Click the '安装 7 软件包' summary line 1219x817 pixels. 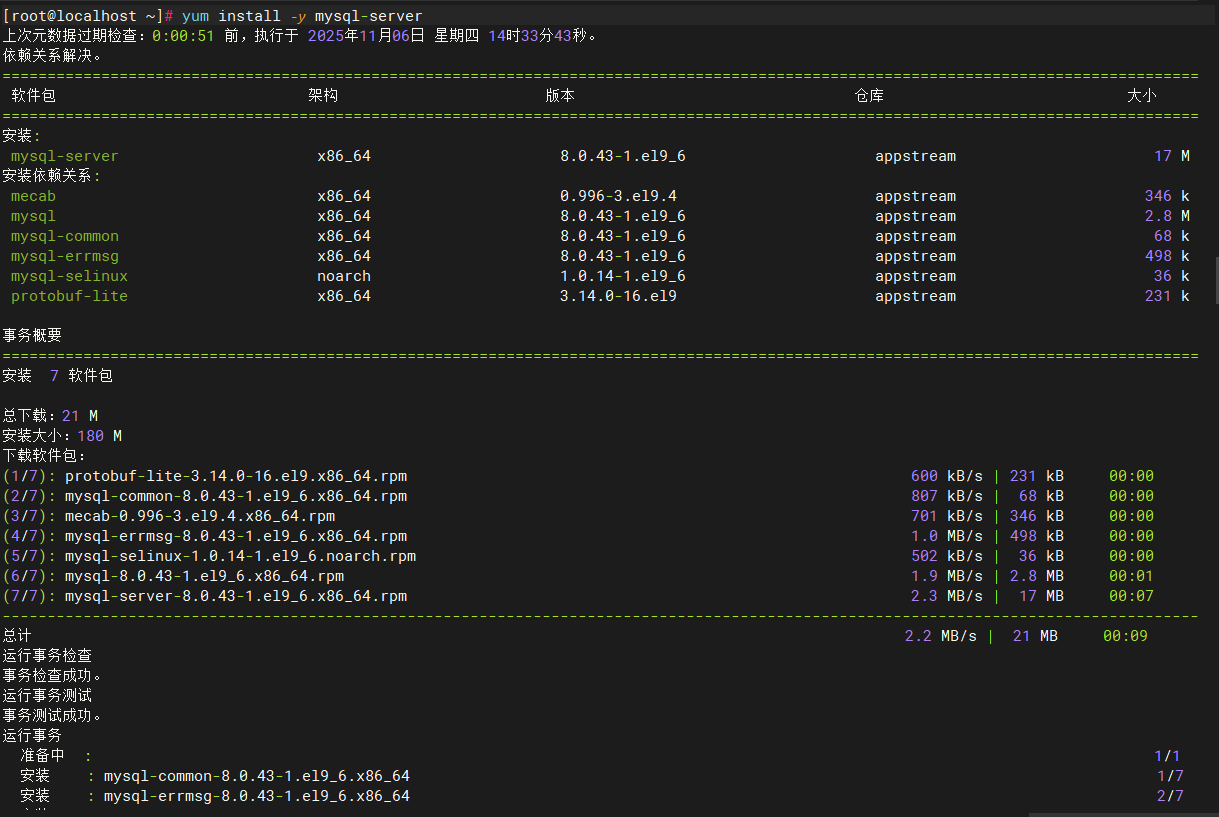coord(57,376)
